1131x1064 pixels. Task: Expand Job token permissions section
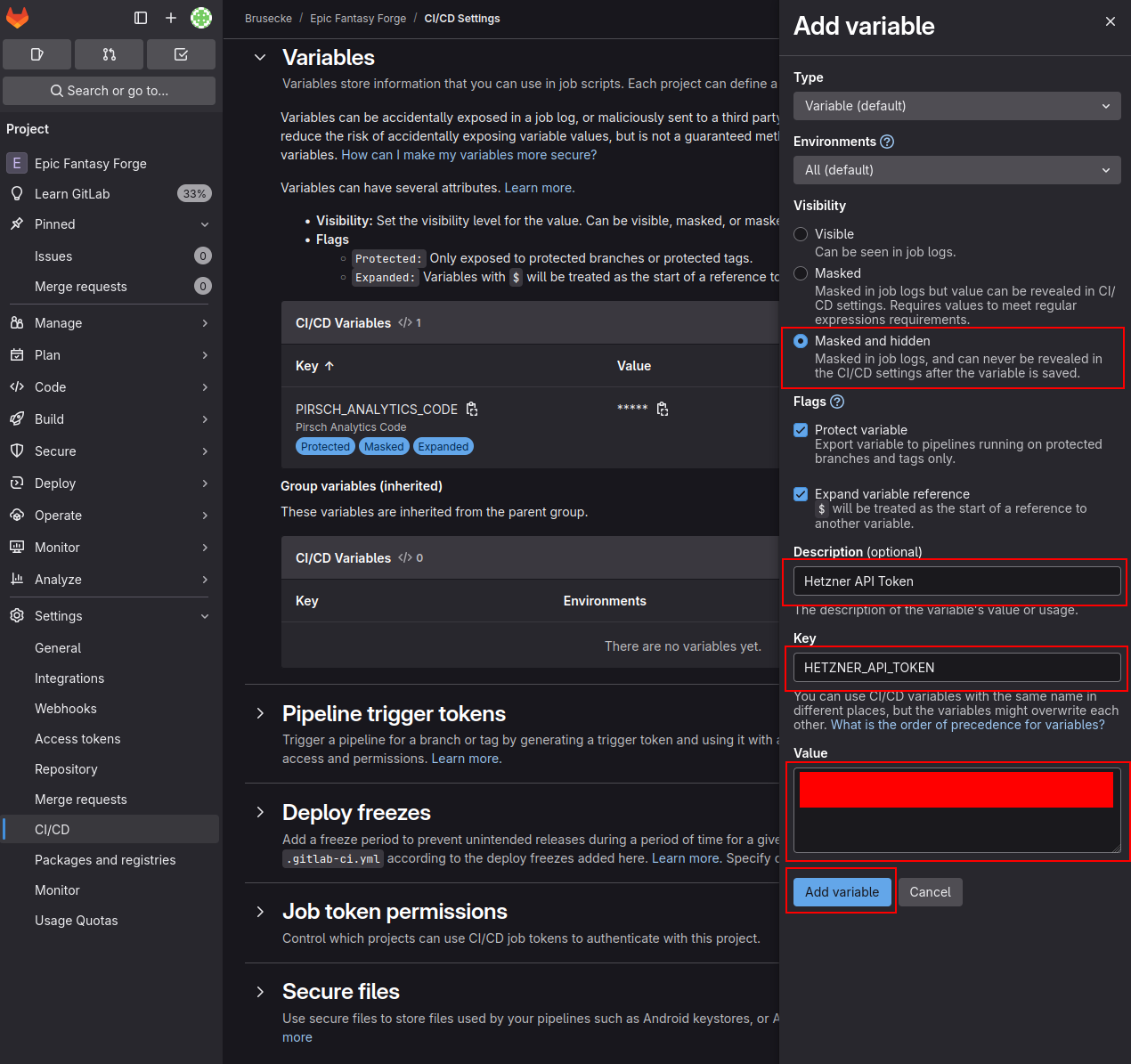(x=260, y=912)
